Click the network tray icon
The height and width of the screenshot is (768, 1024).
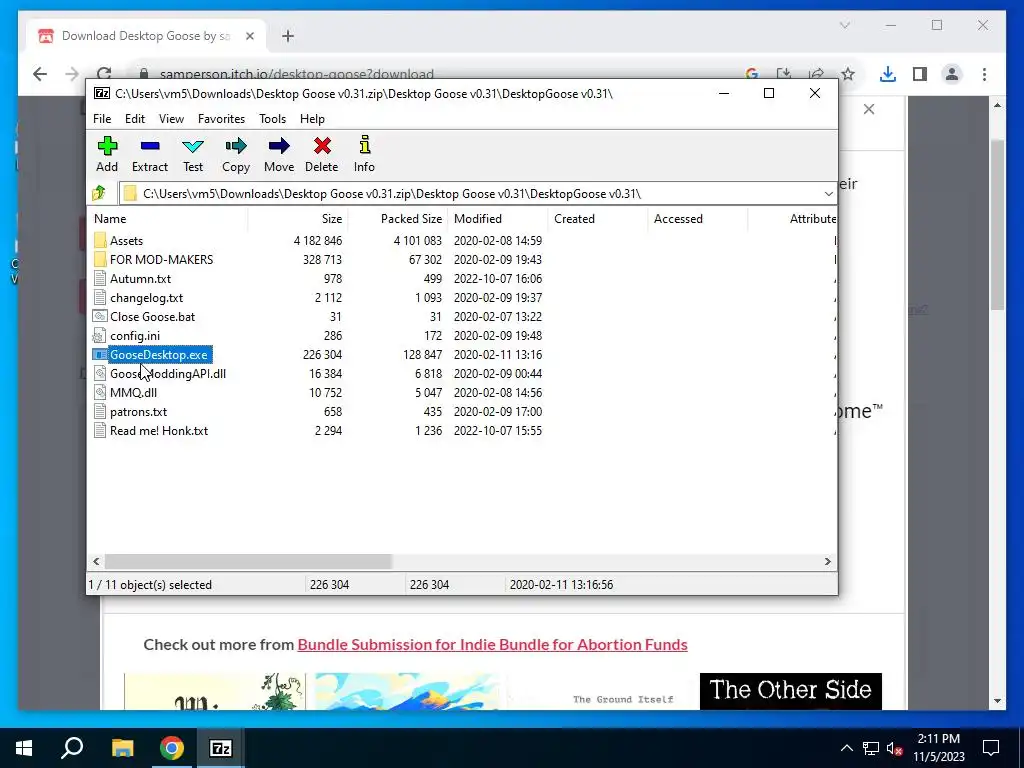[870, 748]
